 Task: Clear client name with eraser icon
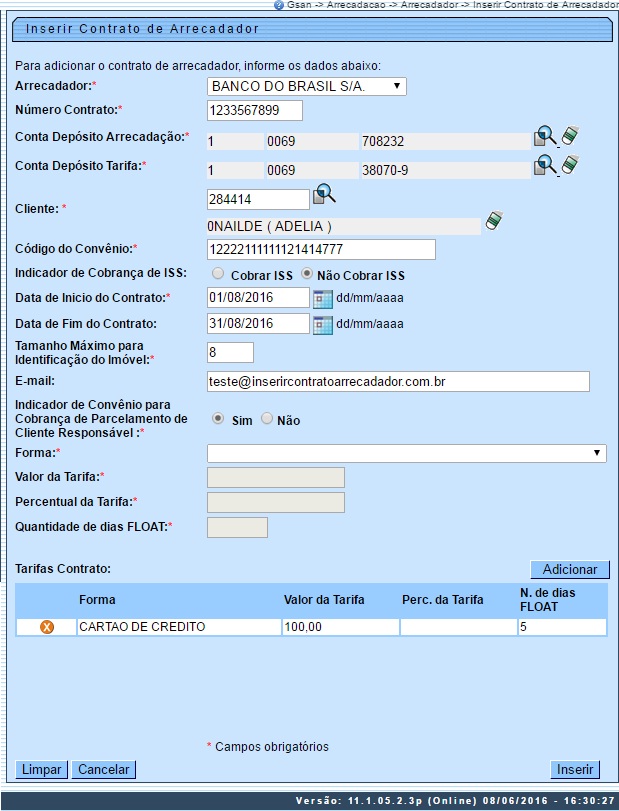493,221
